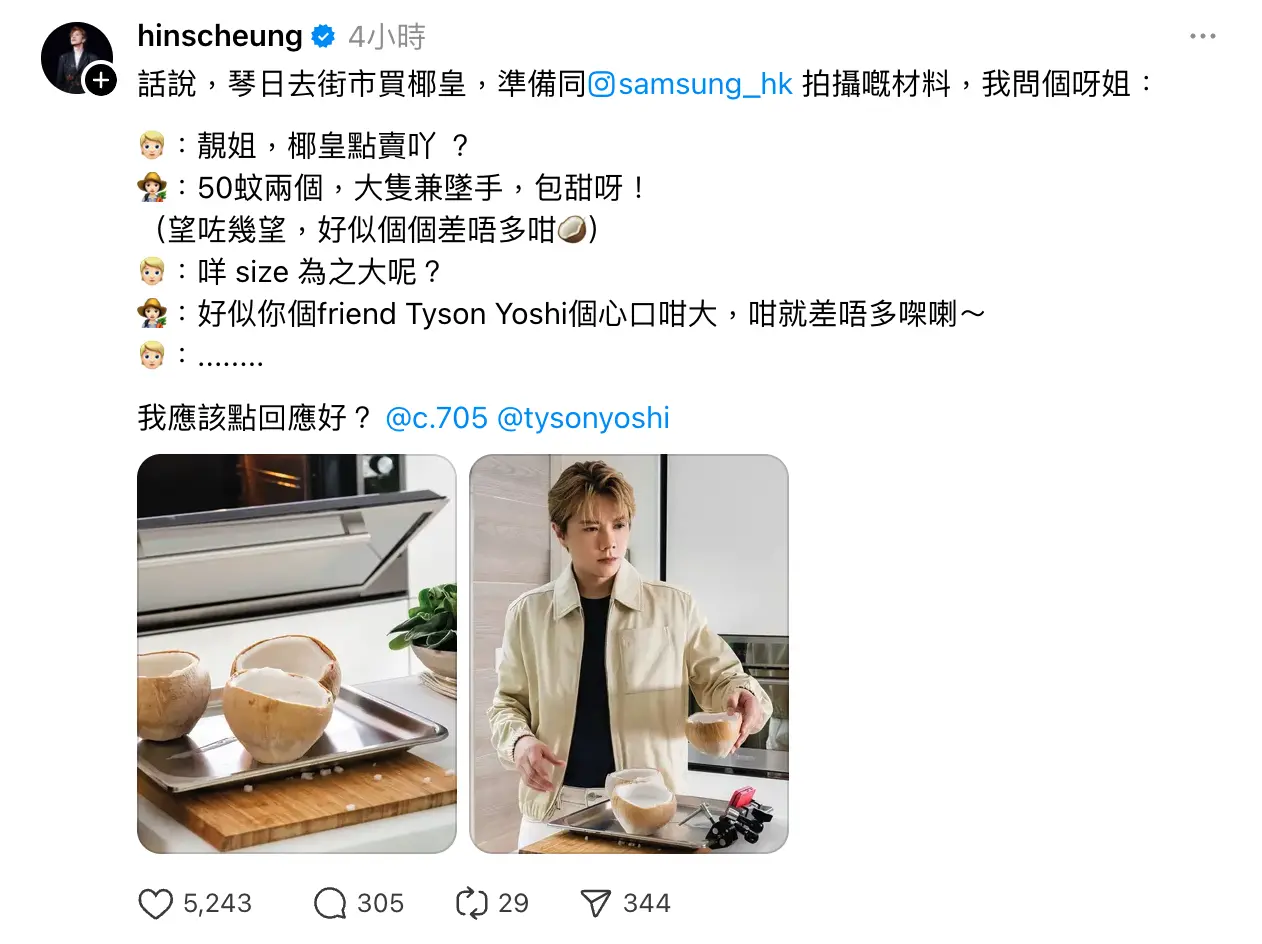Open the three-dot more options menu

pyautogui.click(x=1203, y=37)
